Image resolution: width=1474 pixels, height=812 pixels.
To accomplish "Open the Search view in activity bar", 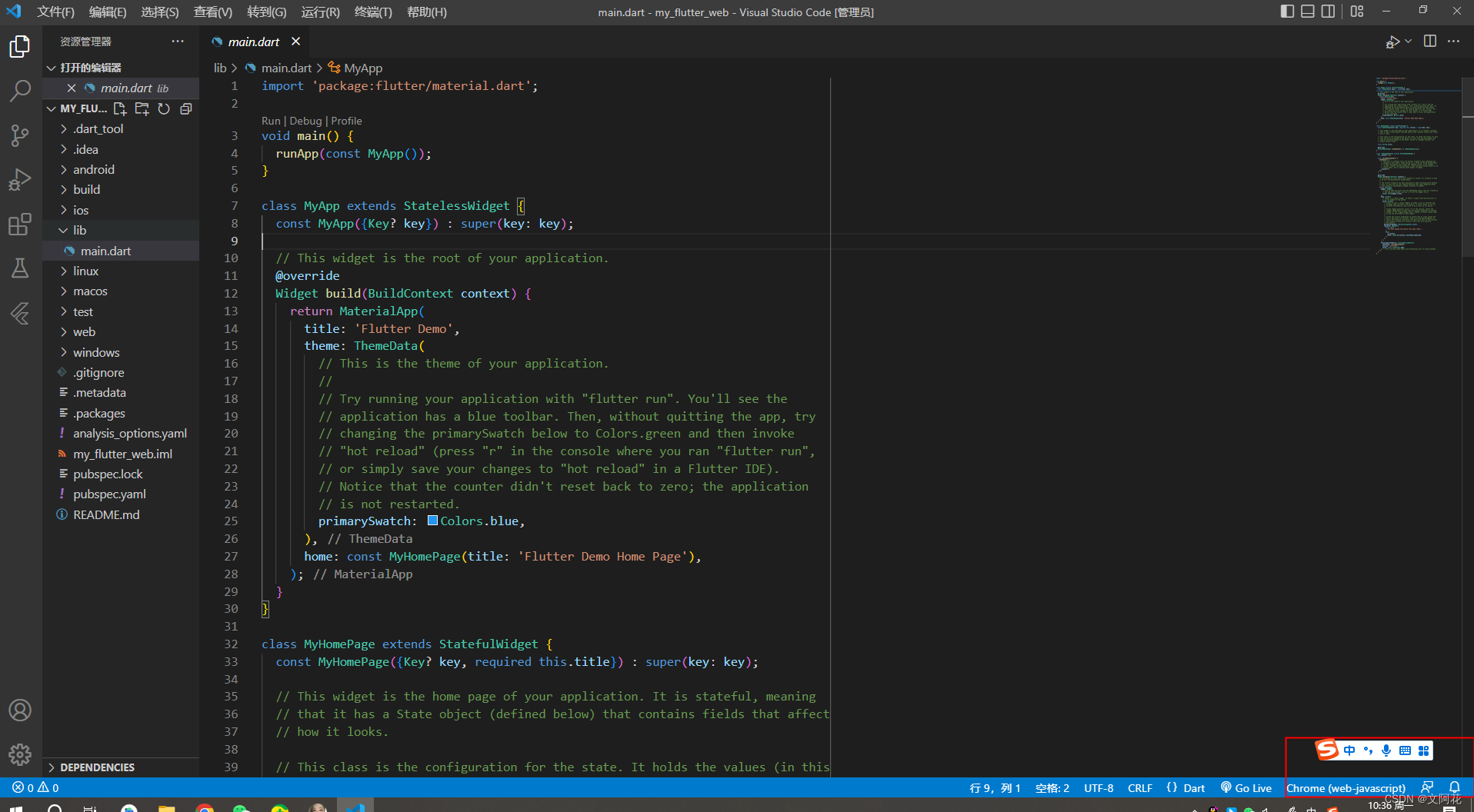I will (x=20, y=91).
